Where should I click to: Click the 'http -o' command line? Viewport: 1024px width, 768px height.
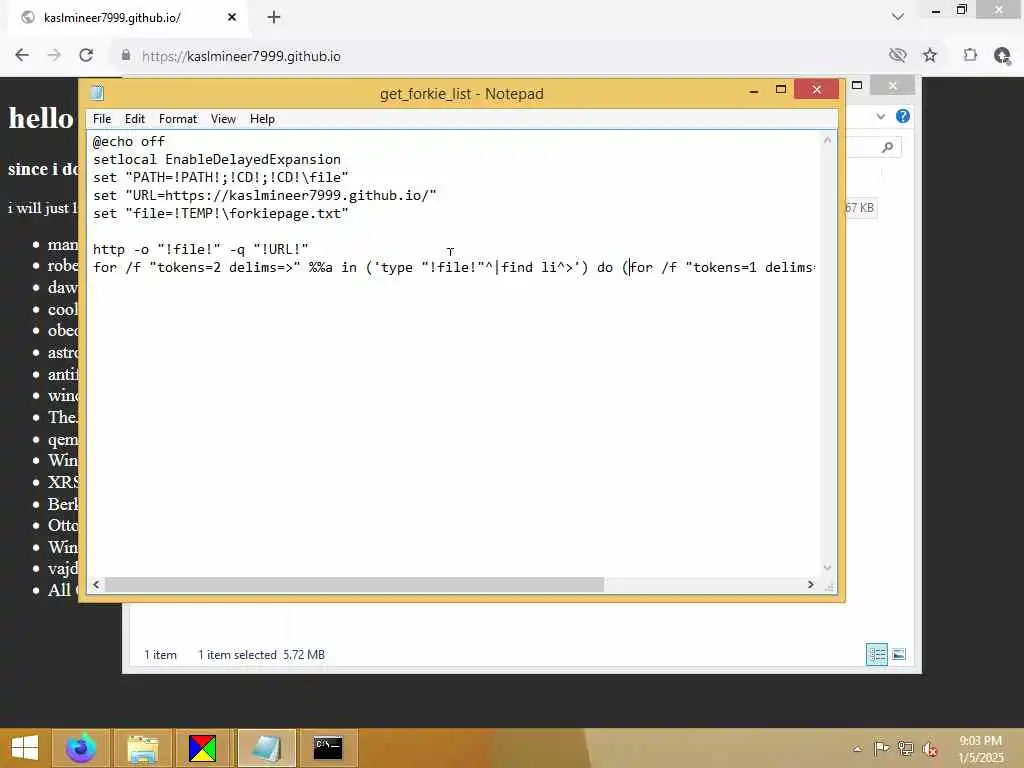click(x=200, y=249)
